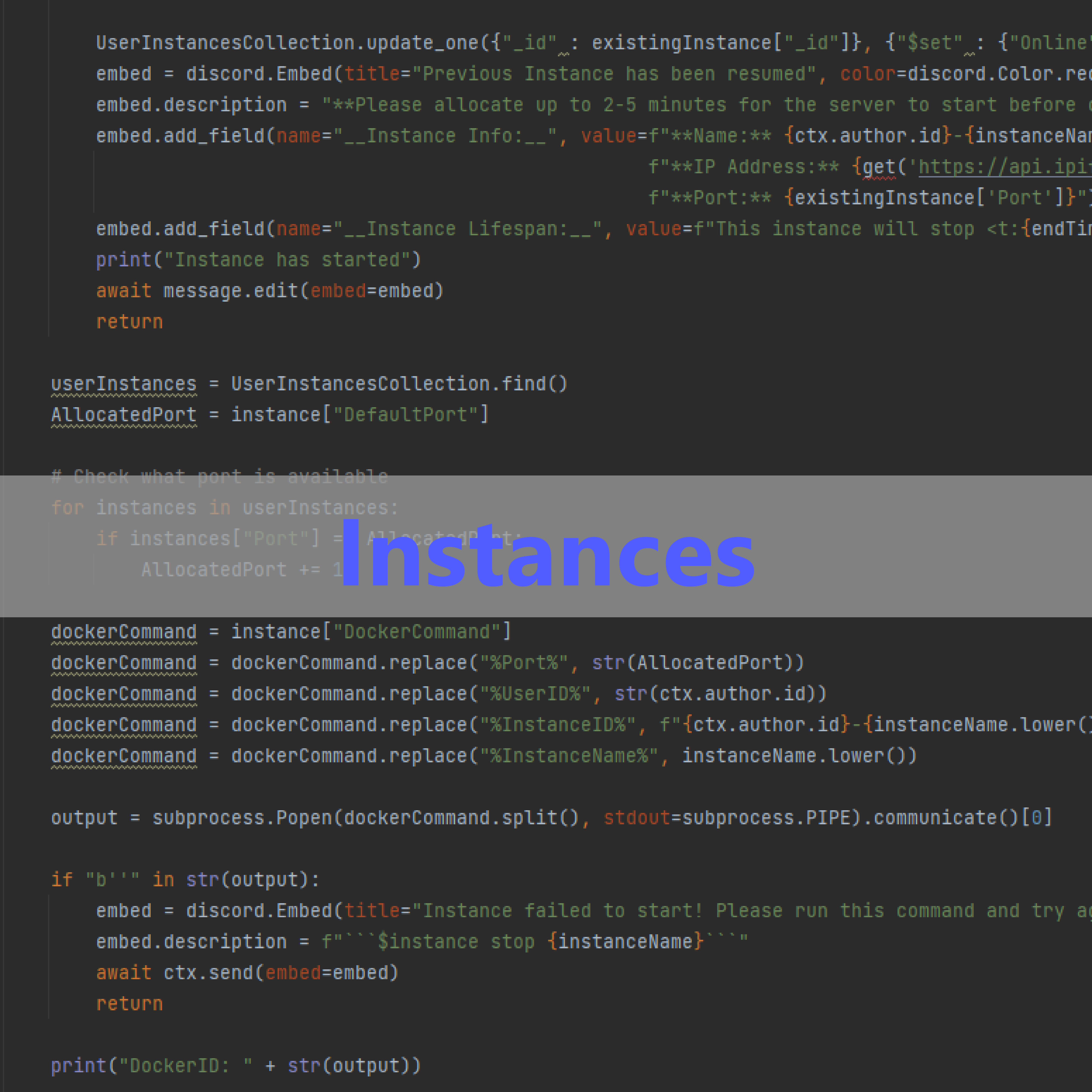The height and width of the screenshot is (1092, 1092).
Task: Click the "%UserID%" placeholder string
Action: coord(535,694)
